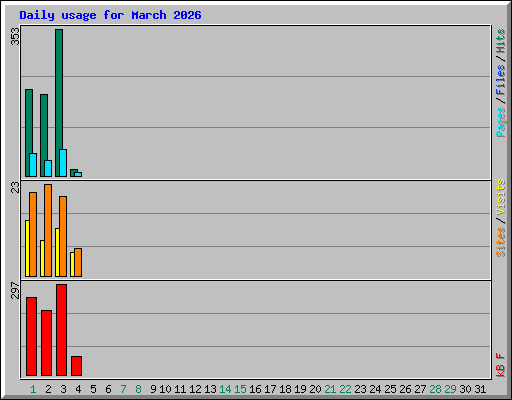This screenshot has height=400, width=512.
Task: Click the short red KB bar for day 4
Action: [76, 366]
